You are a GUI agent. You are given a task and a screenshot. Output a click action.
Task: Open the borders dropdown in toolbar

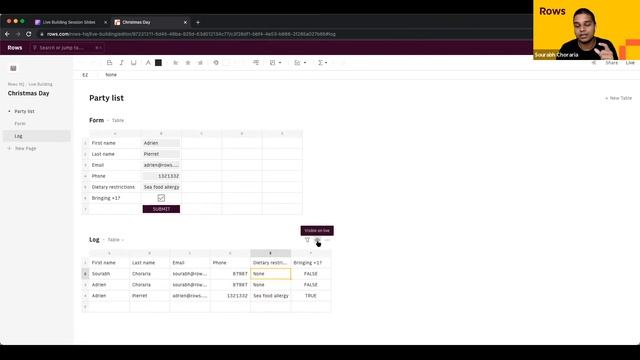tap(275, 63)
